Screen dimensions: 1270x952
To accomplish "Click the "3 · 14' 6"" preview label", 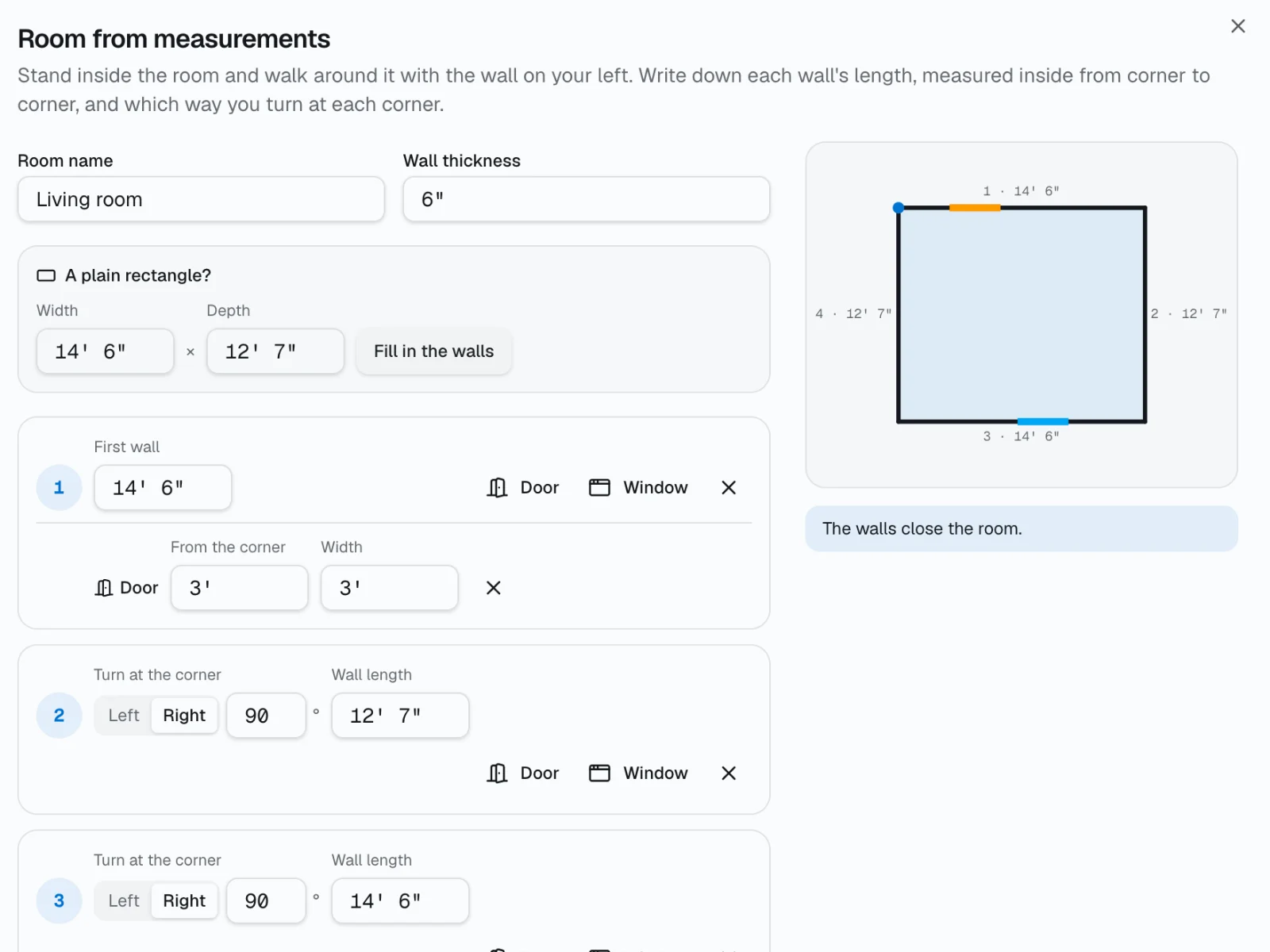I will (1021, 436).
